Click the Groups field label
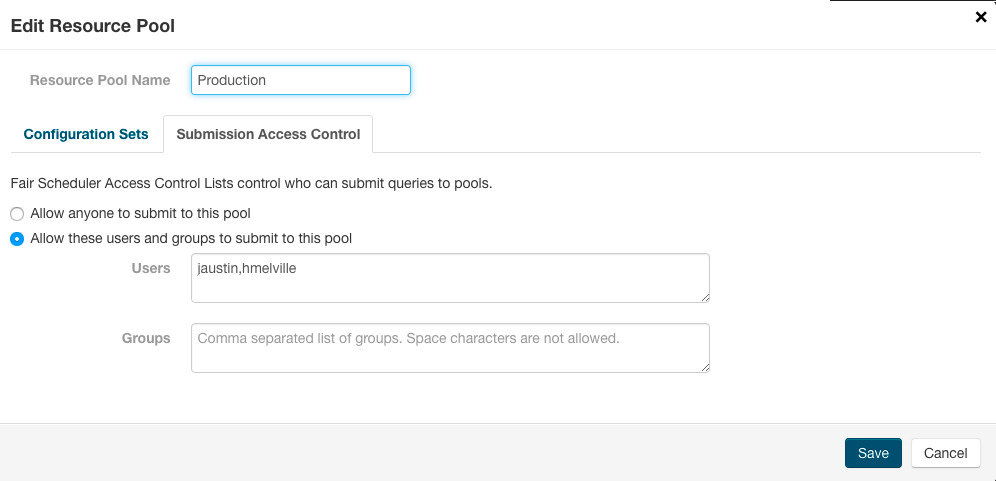 [x=146, y=338]
